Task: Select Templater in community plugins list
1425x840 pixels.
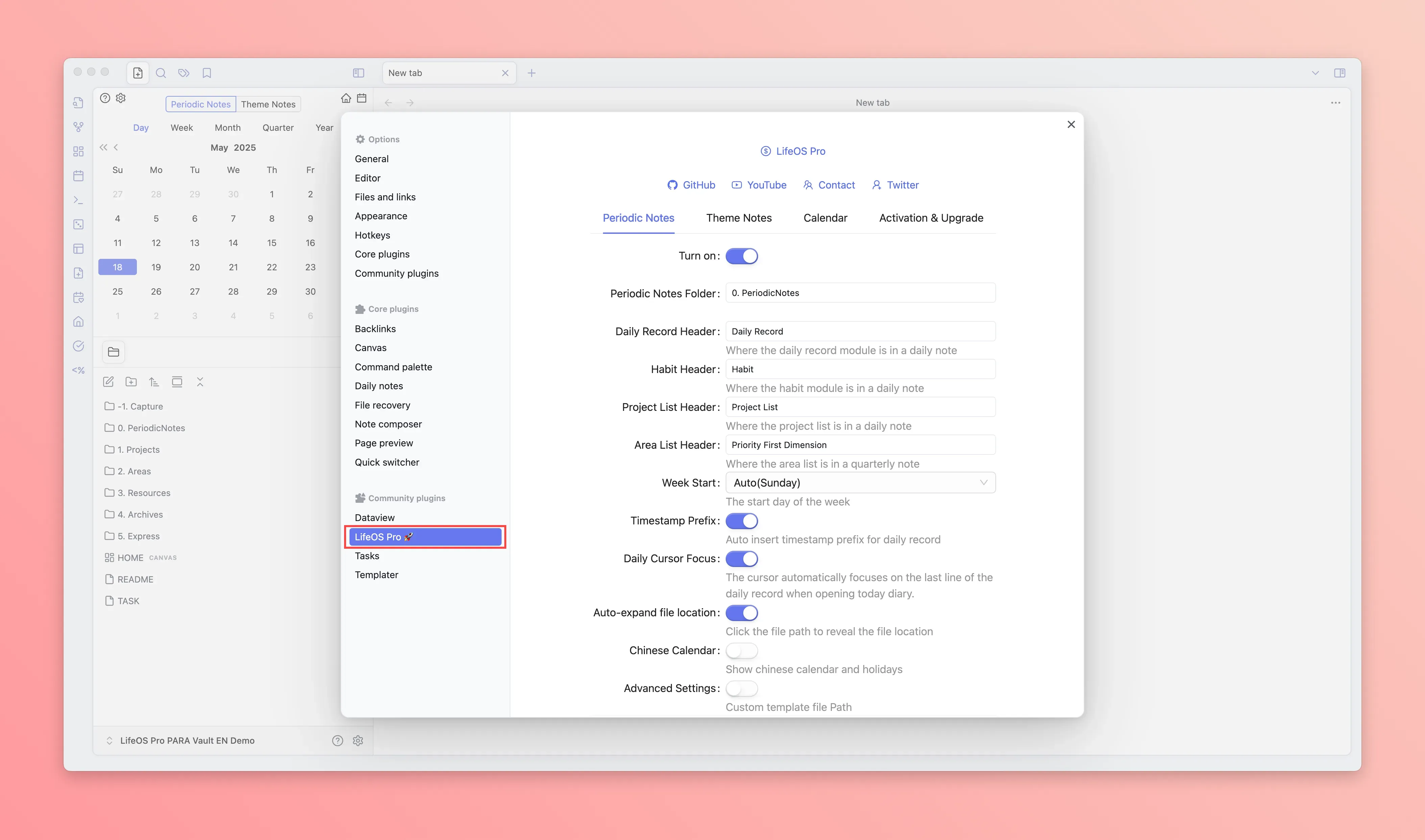Action: (377, 574)
